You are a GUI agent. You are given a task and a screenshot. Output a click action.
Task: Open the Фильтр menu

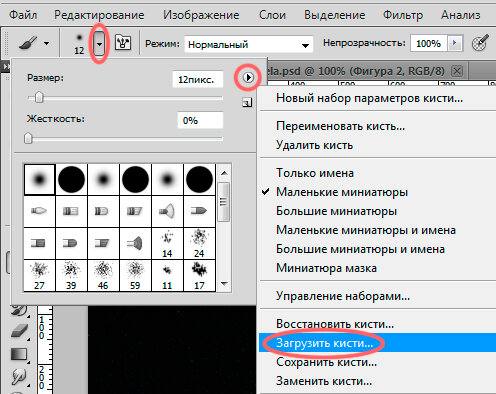coord(403,15)
